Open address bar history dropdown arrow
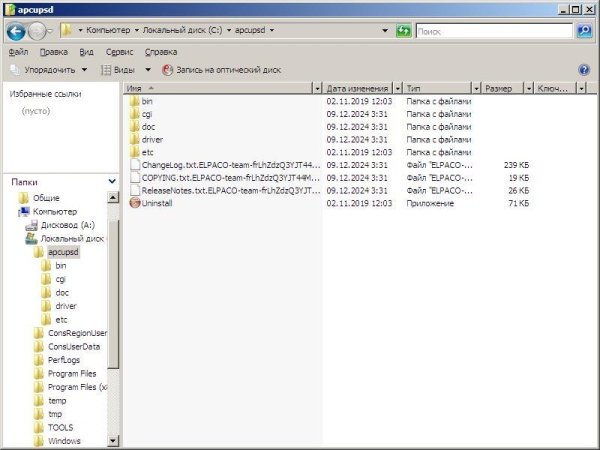Screen dimensions: 600x450 pos(385,31)
